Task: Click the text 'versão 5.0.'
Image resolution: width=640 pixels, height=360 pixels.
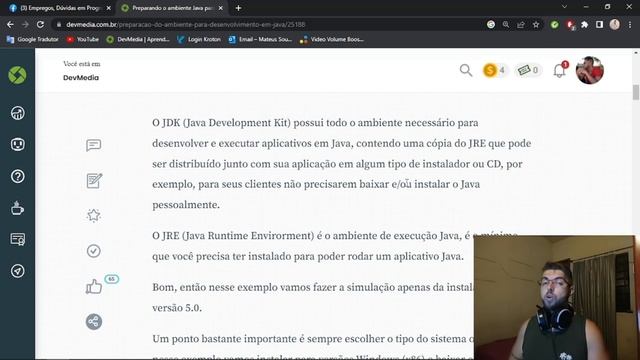Action: click(x=177, y=308)
